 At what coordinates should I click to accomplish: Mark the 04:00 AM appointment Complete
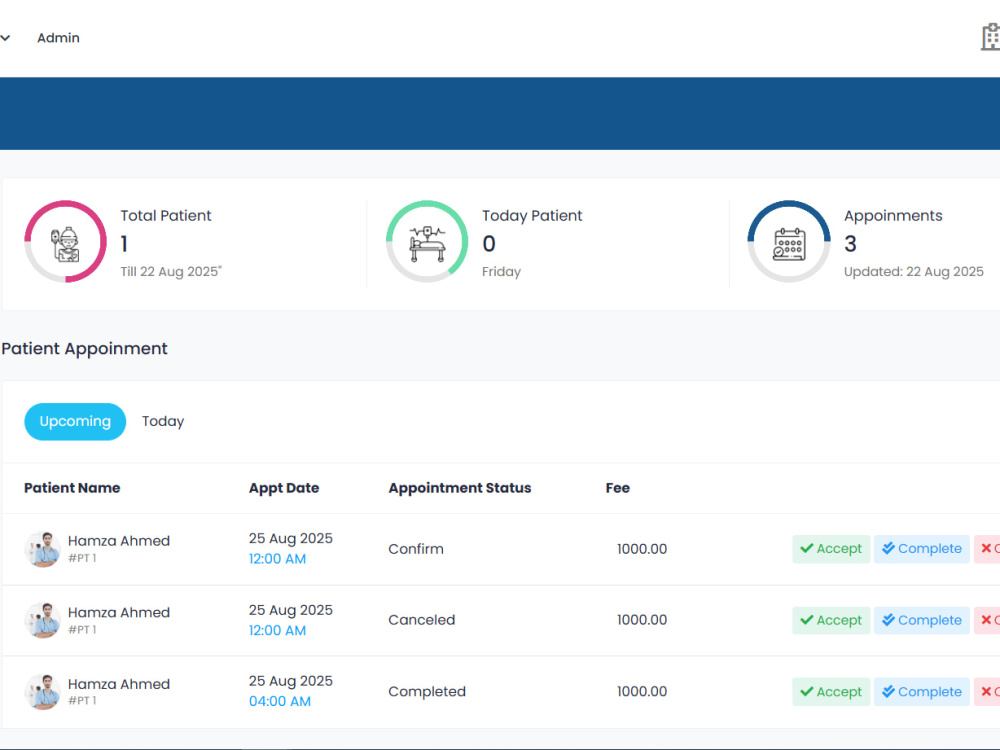(922, 691)
